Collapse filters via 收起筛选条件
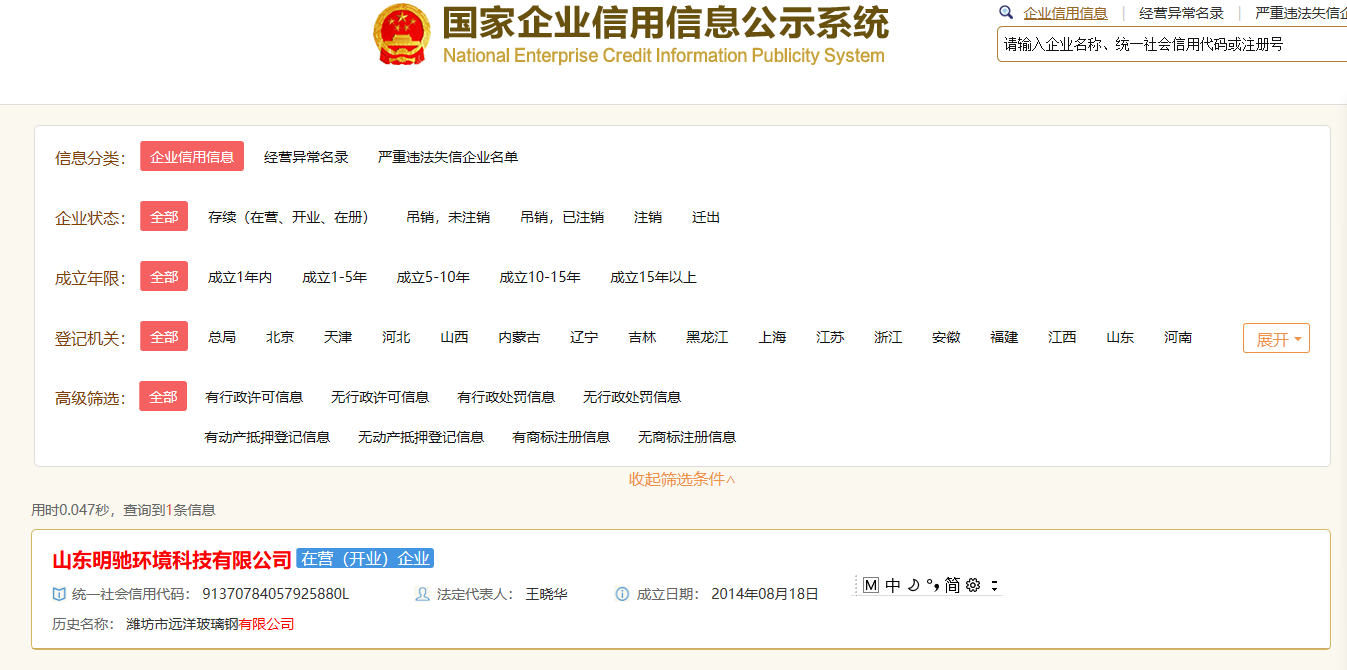Viewport: 1347px width, 670px height. [682, 479]
